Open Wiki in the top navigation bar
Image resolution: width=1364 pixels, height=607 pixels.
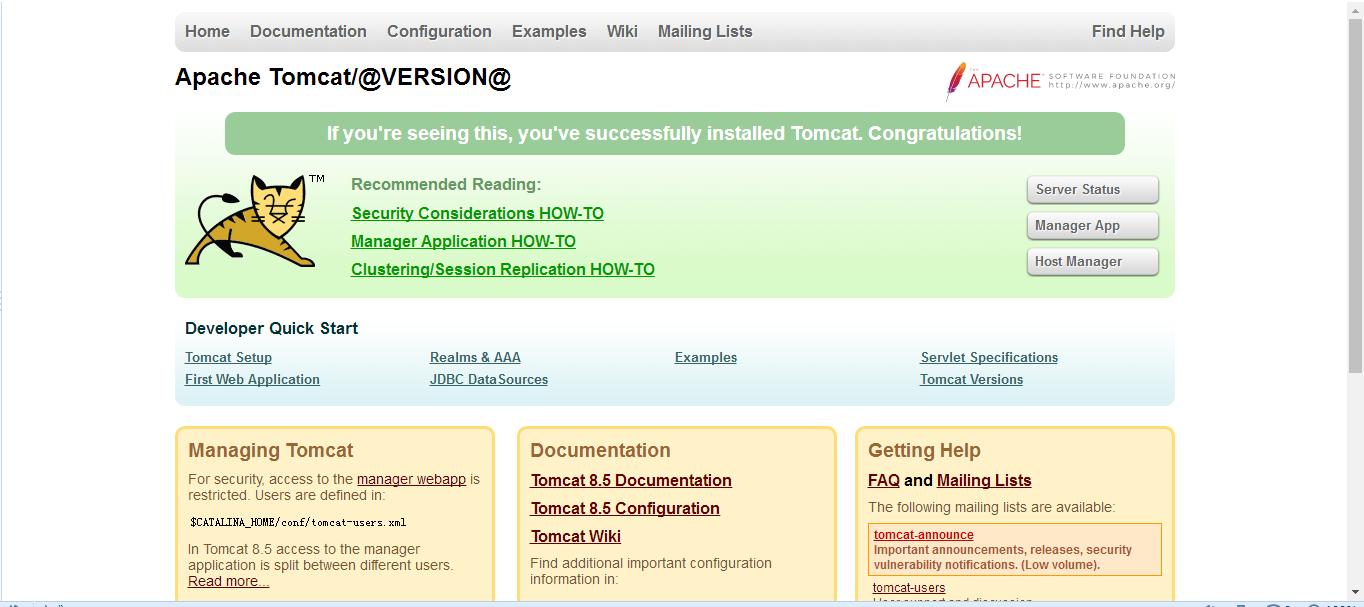[x=622, y=31]
